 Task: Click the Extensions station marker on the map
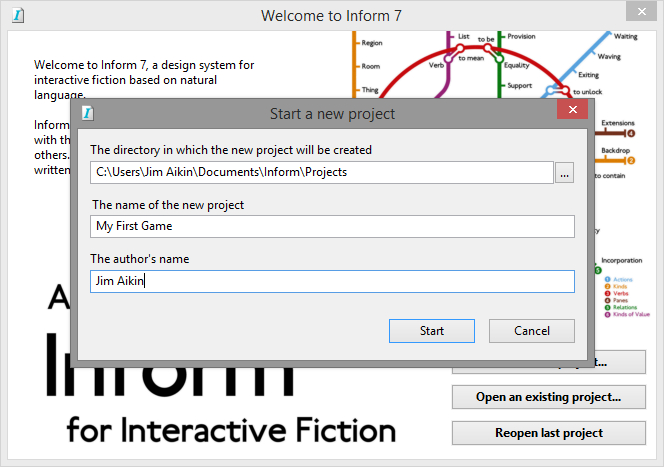tap(630, 133)
